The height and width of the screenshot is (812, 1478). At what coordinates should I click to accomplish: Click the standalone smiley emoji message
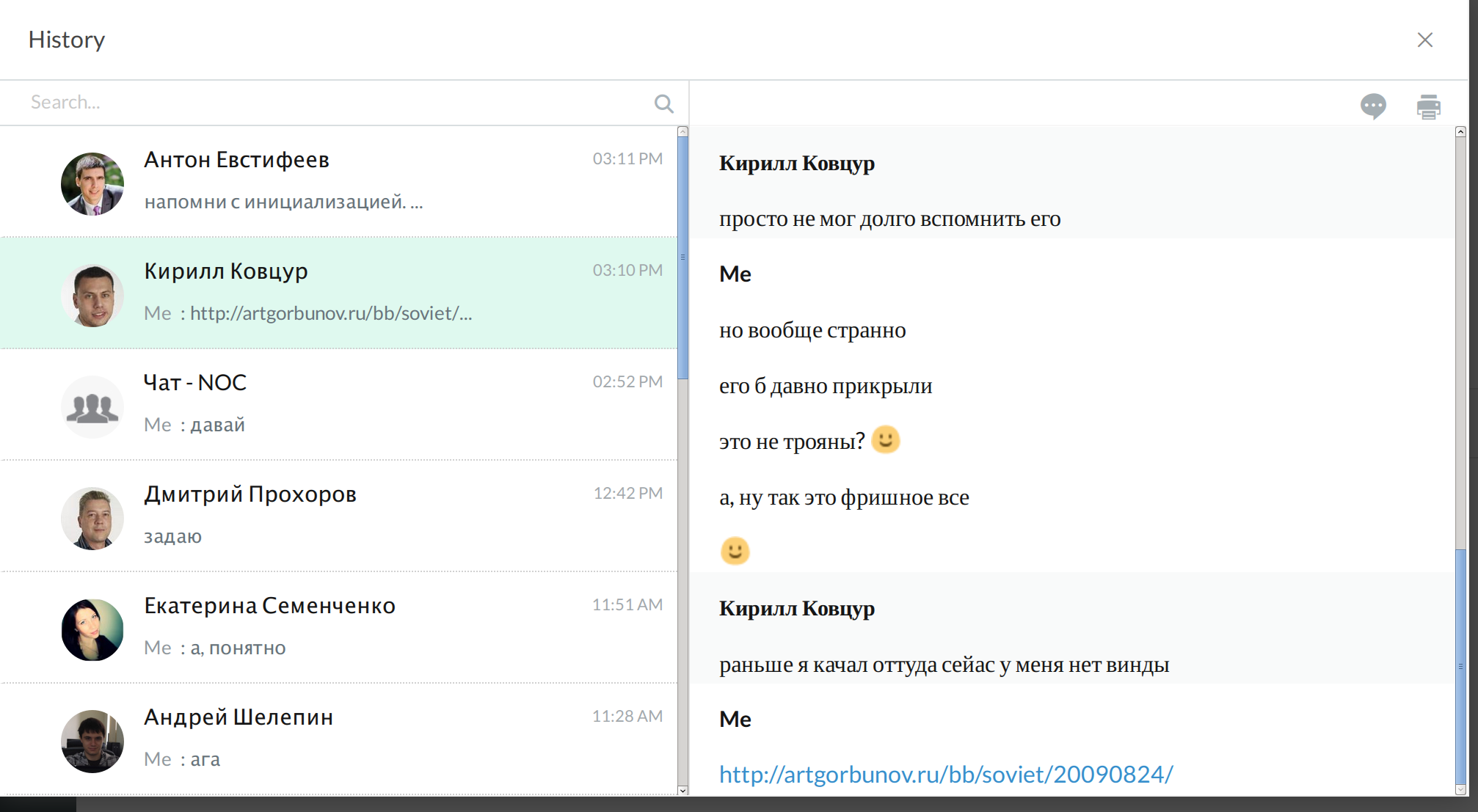pyautogui.click(x=735, y=551)
